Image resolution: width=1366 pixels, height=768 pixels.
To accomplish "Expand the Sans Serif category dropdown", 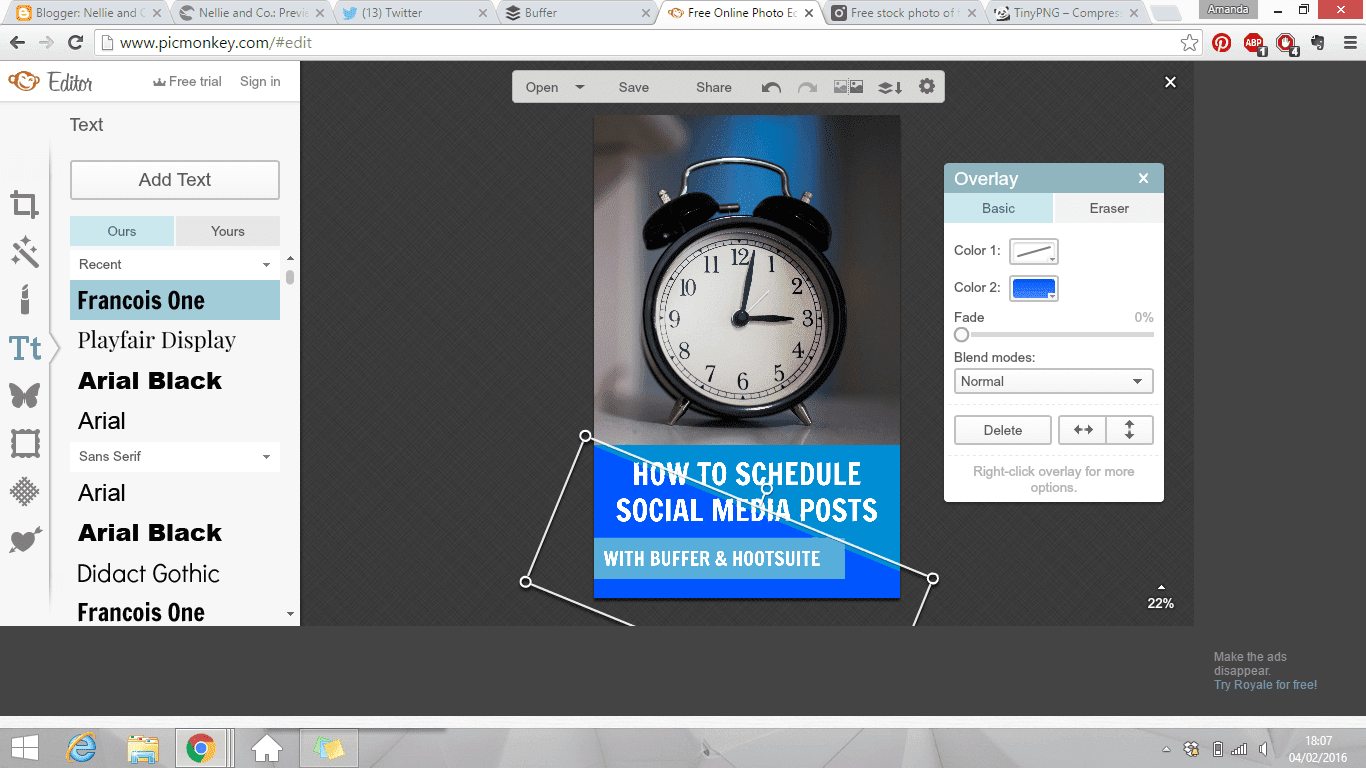I will (x=175, y=456).
